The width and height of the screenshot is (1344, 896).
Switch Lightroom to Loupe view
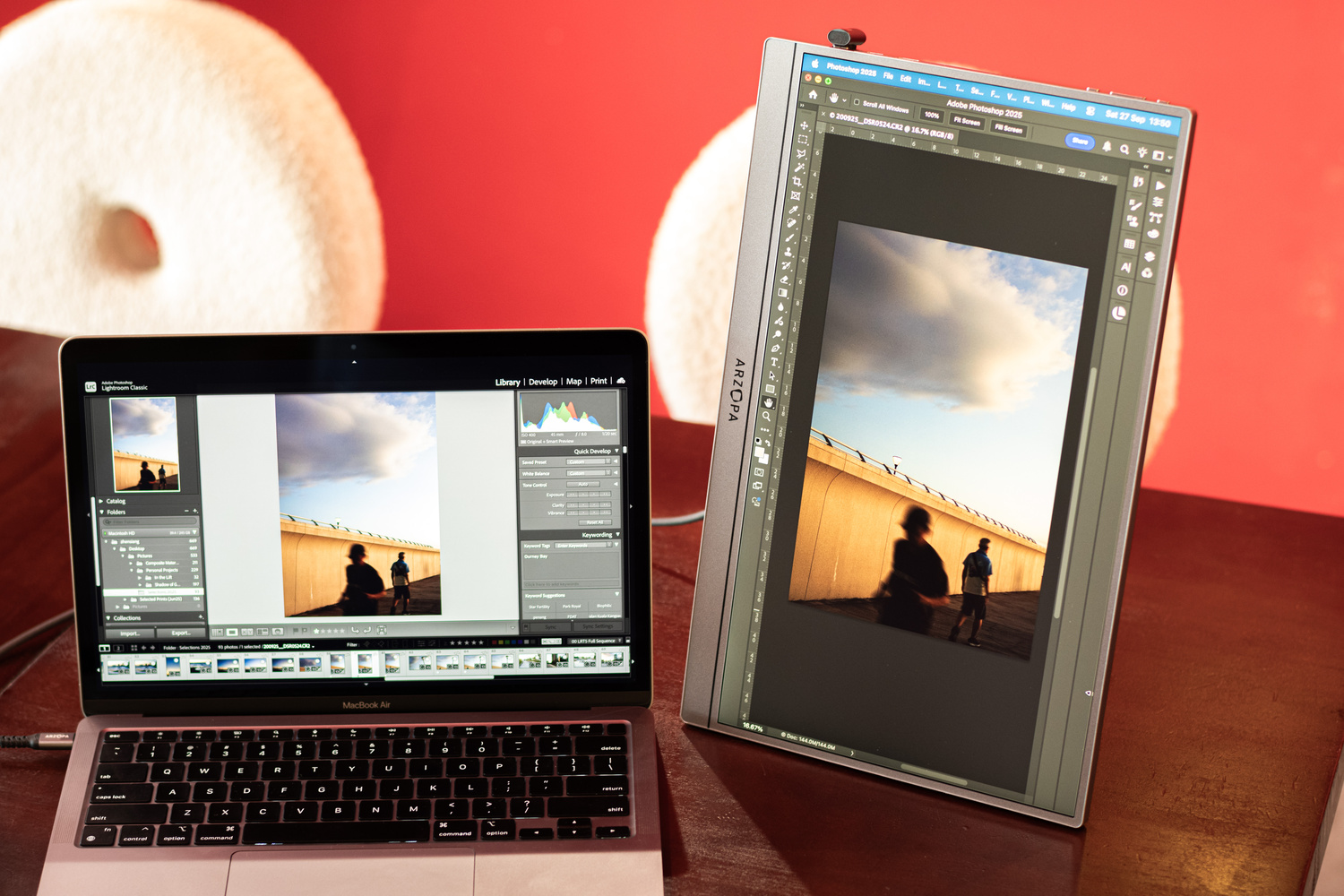232,632
